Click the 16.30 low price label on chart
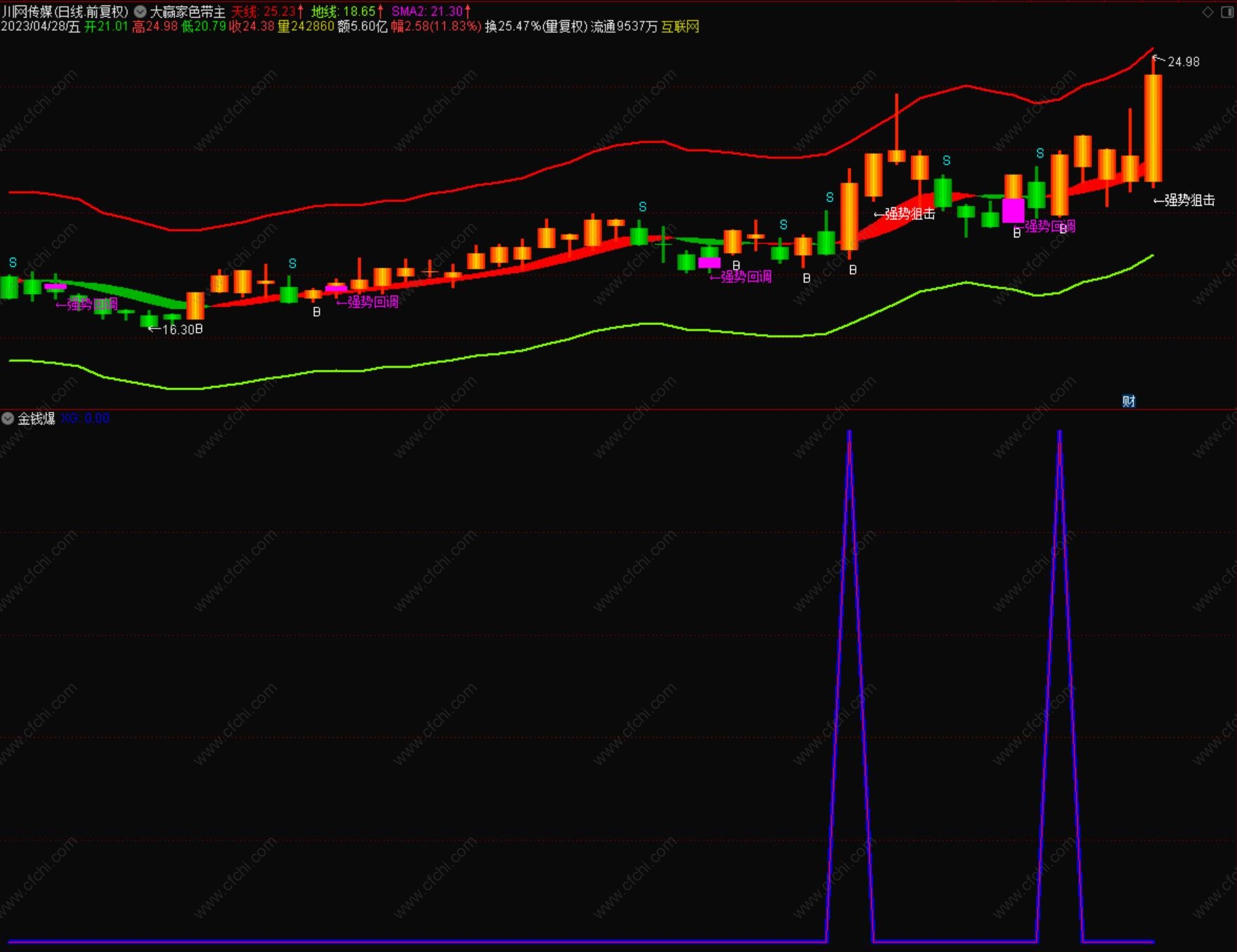The width and height of the screenshot is (1237, 952). coord(178,329)
